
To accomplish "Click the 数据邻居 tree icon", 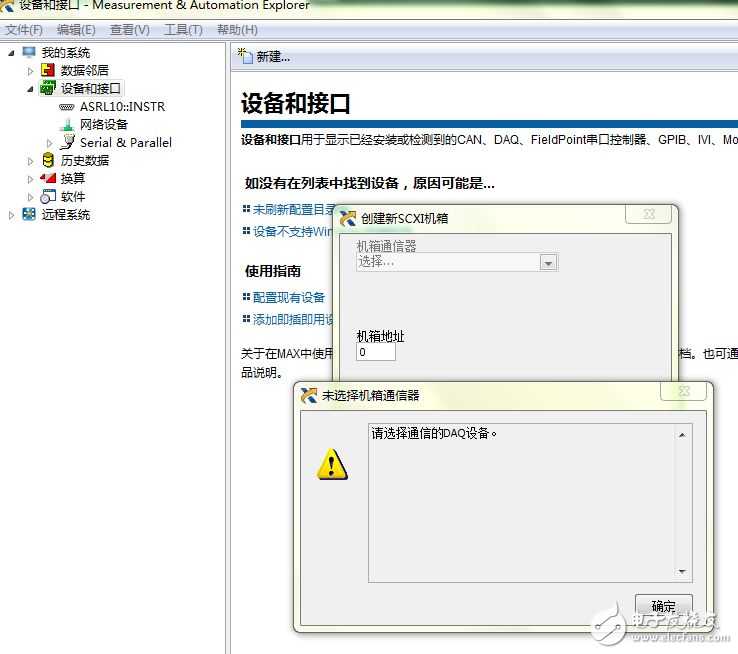I will pyautogui.click(x=48, y=70).
